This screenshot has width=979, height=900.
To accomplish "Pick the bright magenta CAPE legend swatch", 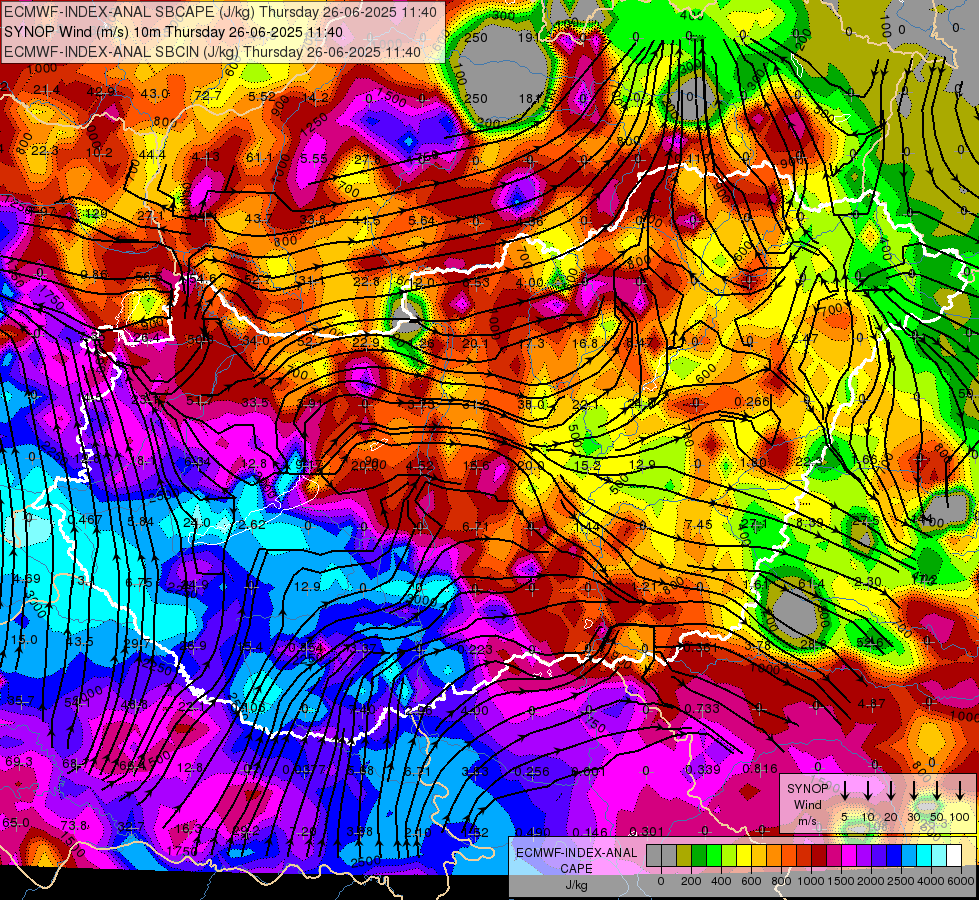I will pyautogui.click(x=849, y=856).
